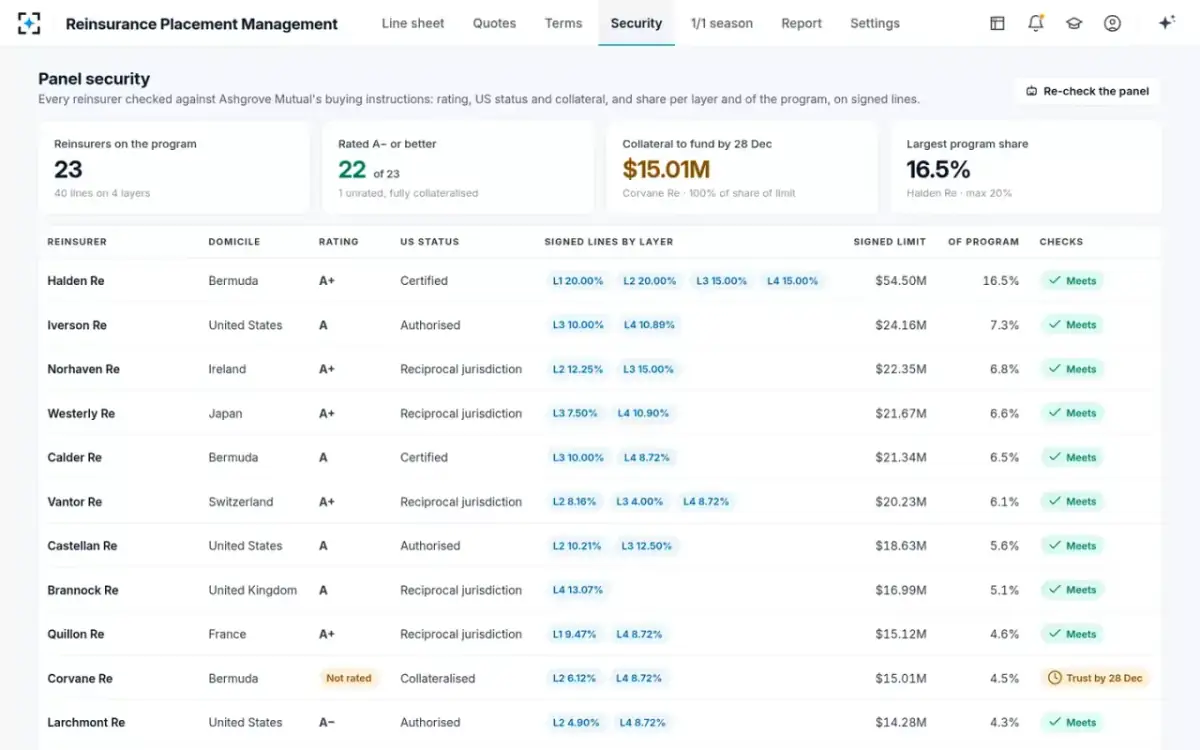Open the notifications bell

[1036, 23]
